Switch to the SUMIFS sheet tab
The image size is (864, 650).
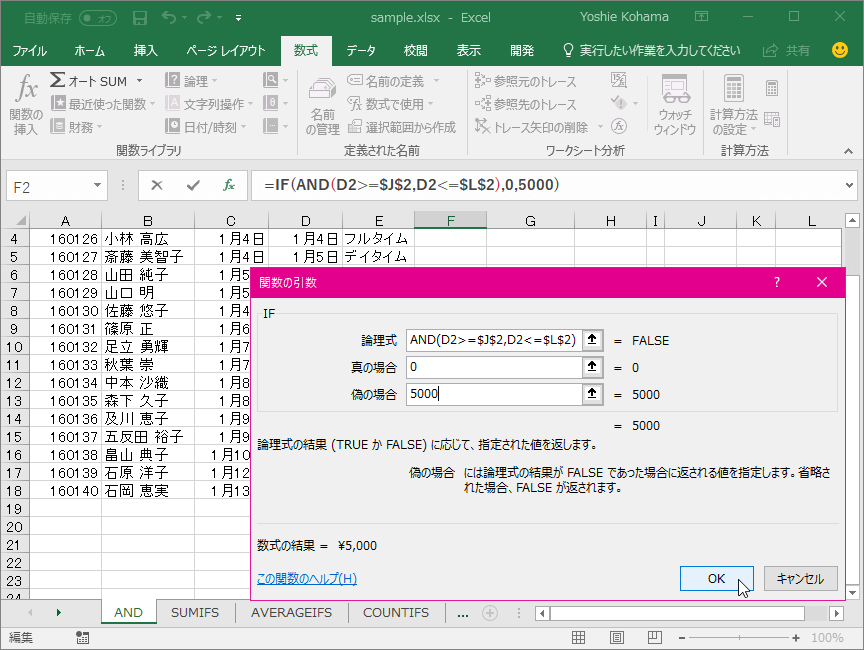pos(195,613)
